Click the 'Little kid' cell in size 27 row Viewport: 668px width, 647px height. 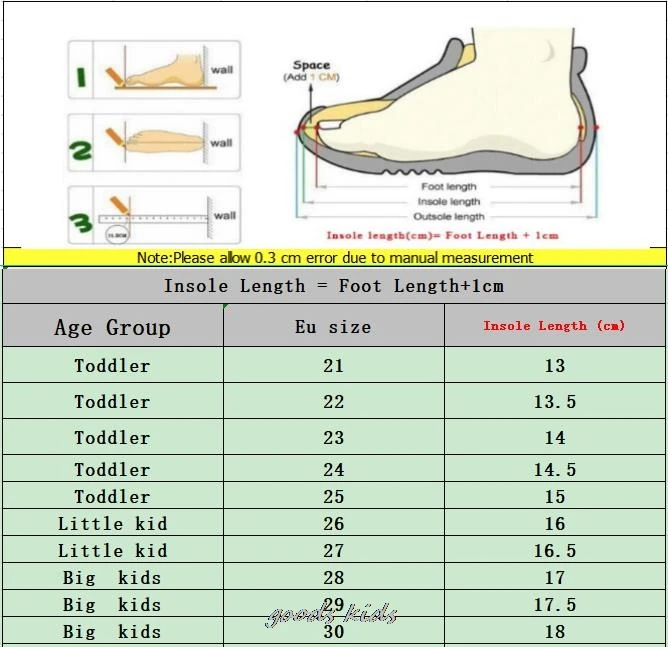113,550
